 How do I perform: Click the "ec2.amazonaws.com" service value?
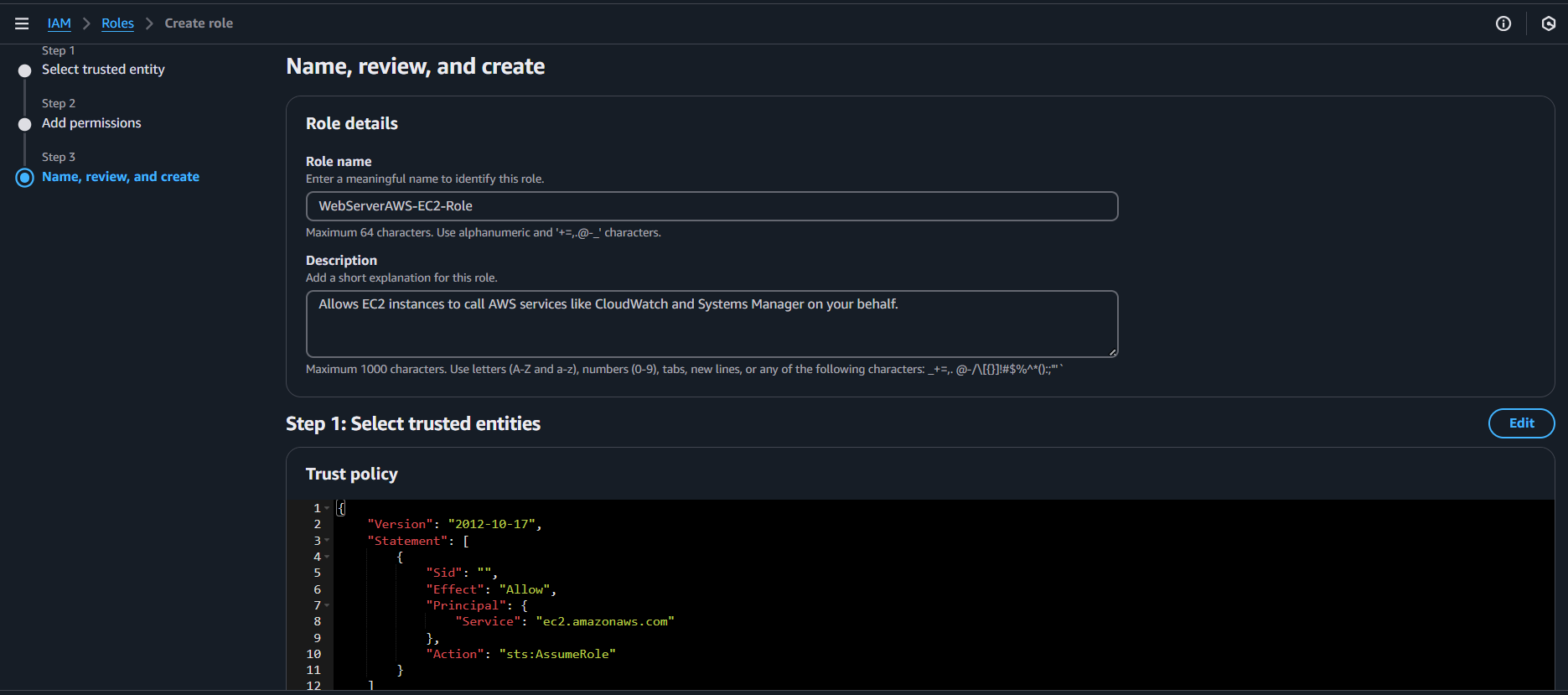click(605, 622)
